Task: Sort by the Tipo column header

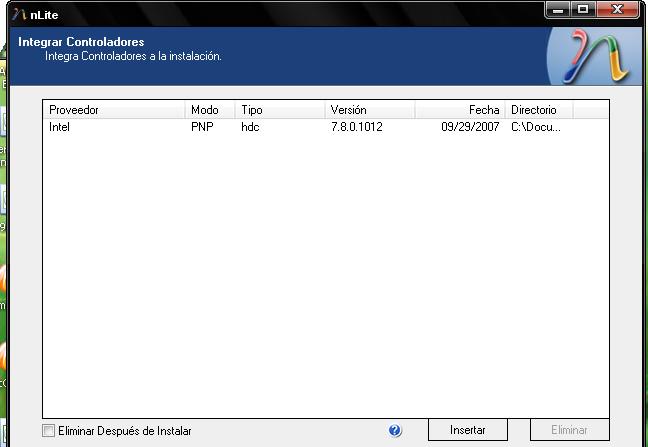Action: (x=280, y=110)
